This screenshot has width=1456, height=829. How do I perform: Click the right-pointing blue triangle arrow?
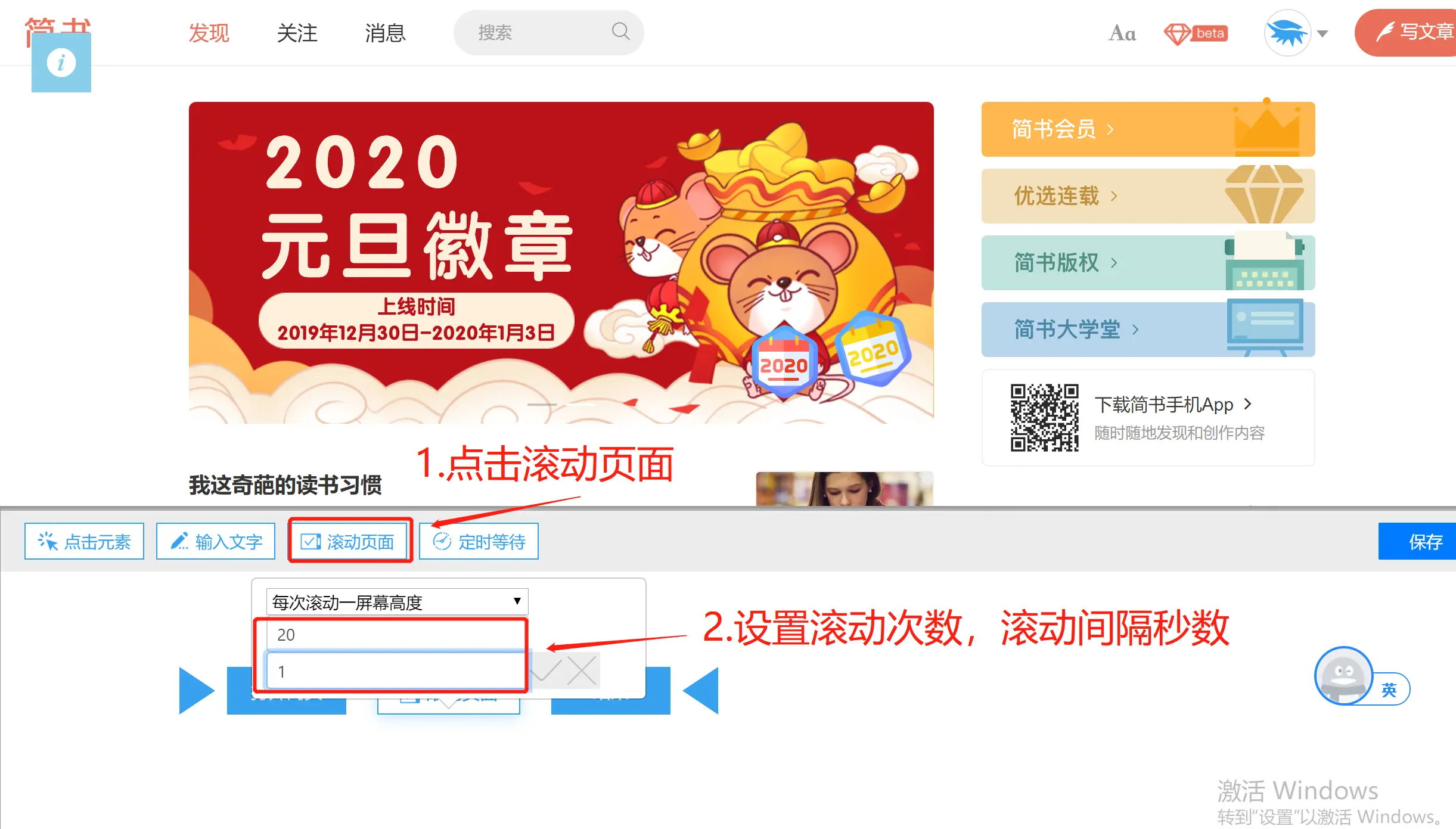pyautogui.click(x=197, y=691)
